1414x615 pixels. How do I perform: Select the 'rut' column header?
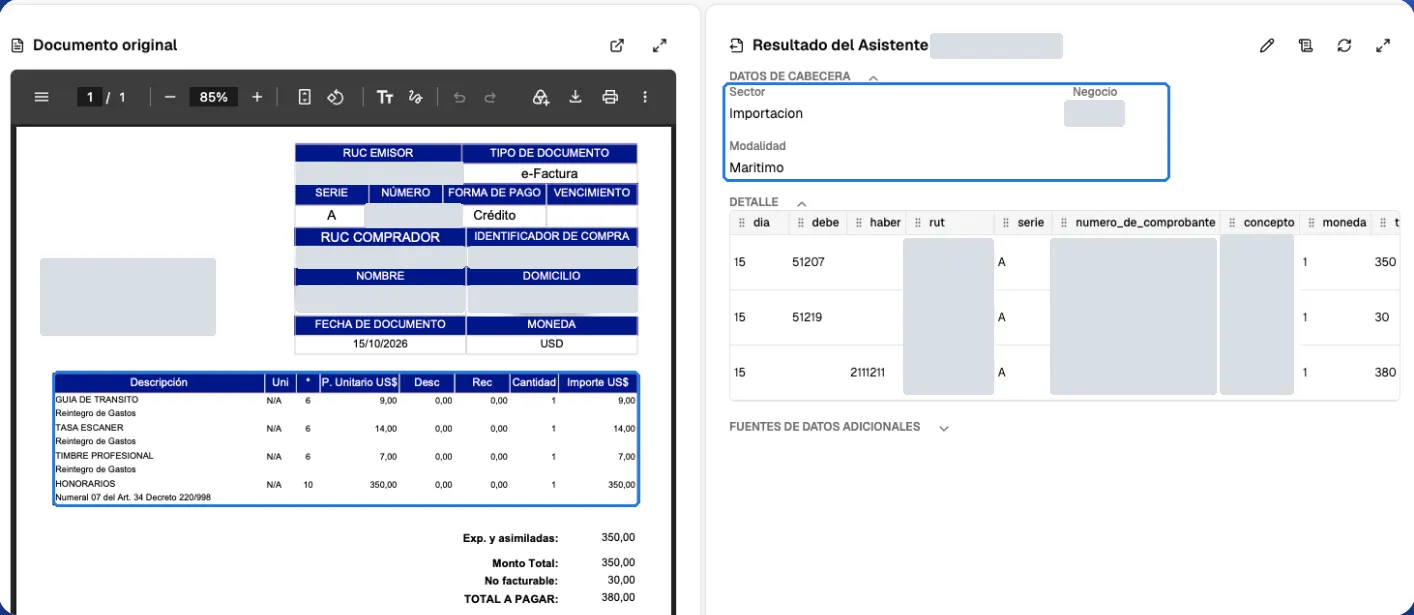pyautogui.click(x=936, y=223)
